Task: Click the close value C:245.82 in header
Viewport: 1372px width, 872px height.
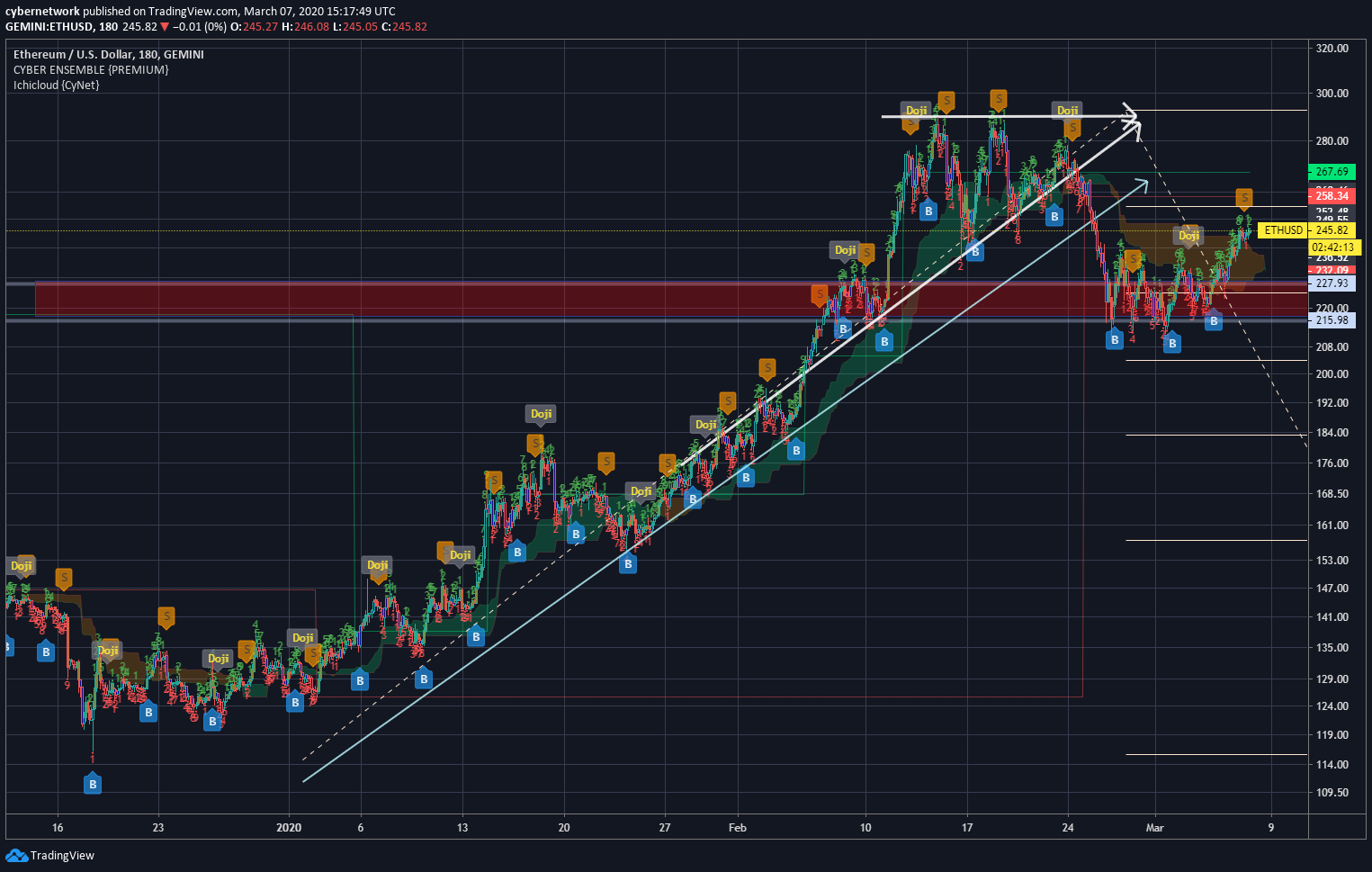Action: point(404,27)
